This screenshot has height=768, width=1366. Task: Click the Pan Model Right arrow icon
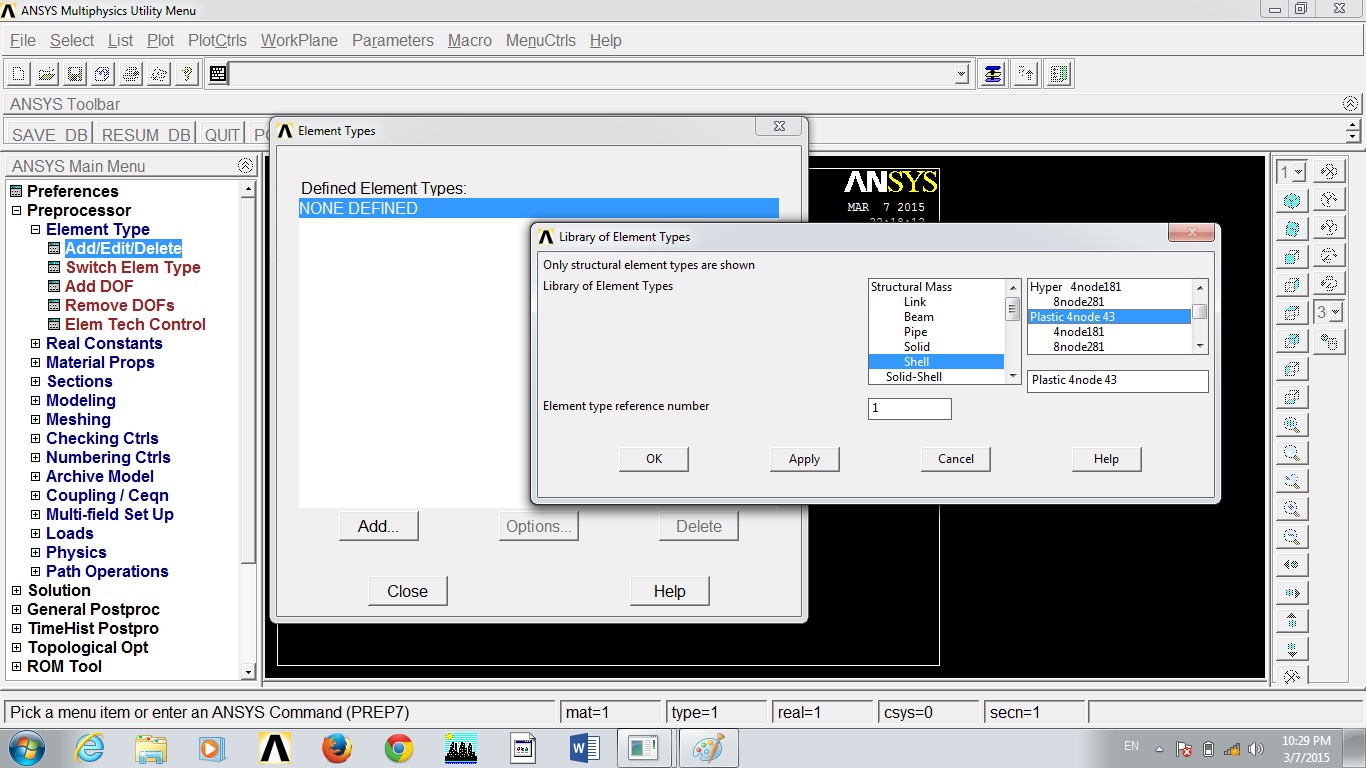tap(1292, 593)
